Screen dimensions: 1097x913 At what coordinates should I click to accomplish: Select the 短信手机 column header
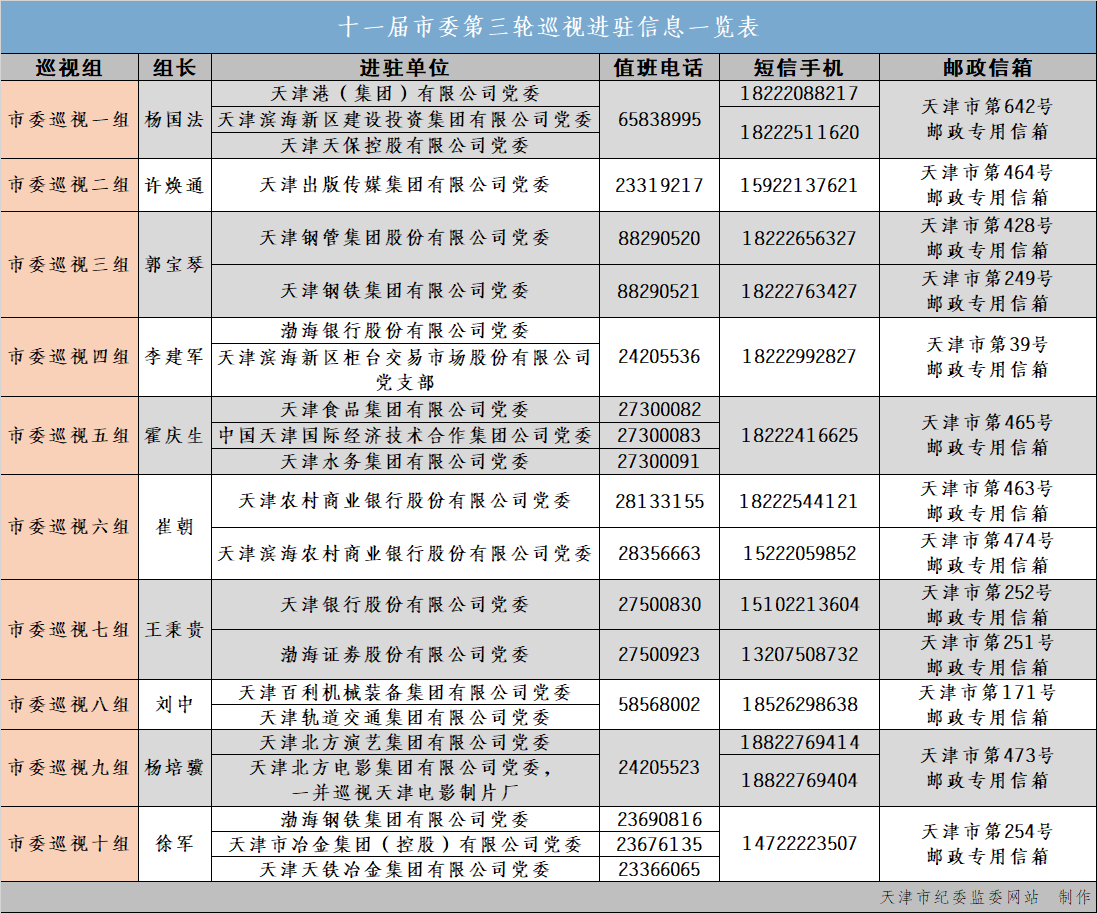coord(799,68)
